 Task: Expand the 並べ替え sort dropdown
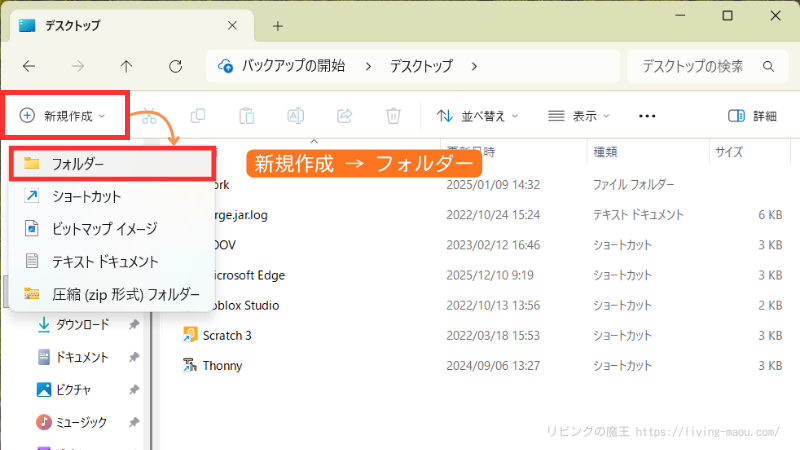(478, 116)
